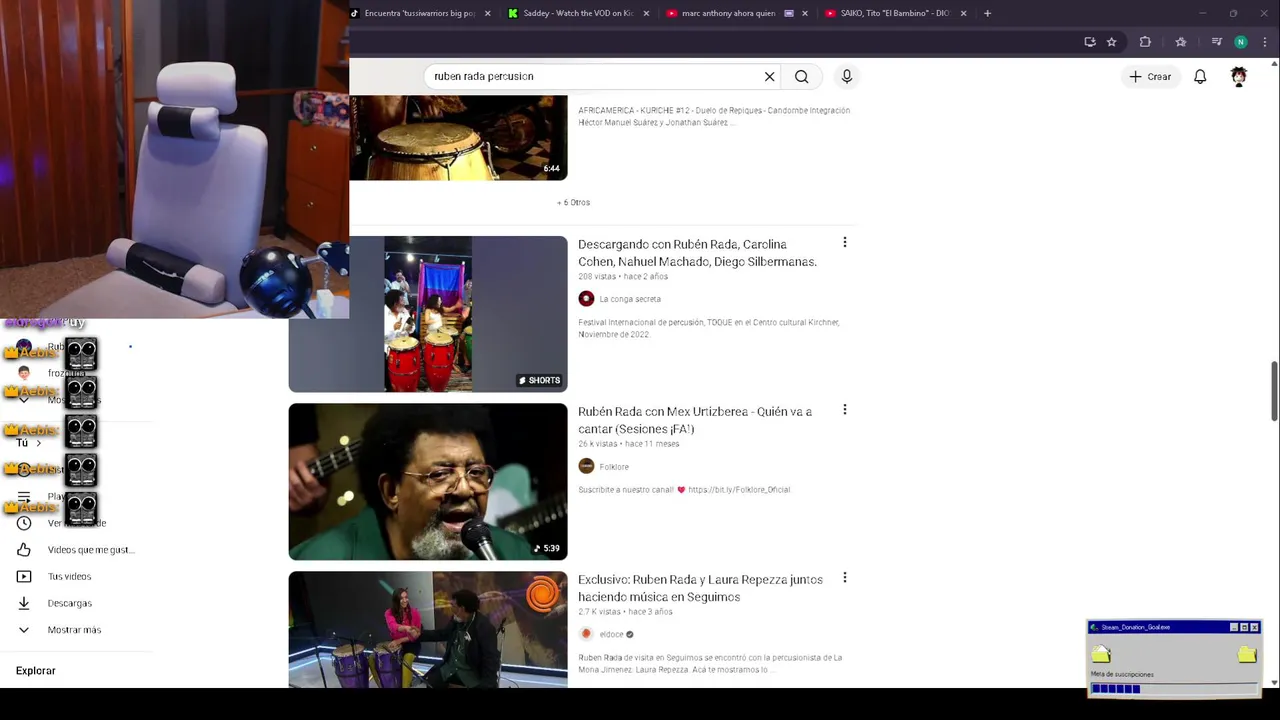Open options for Exclusivo Ruben Rada video

click(845, 577)
